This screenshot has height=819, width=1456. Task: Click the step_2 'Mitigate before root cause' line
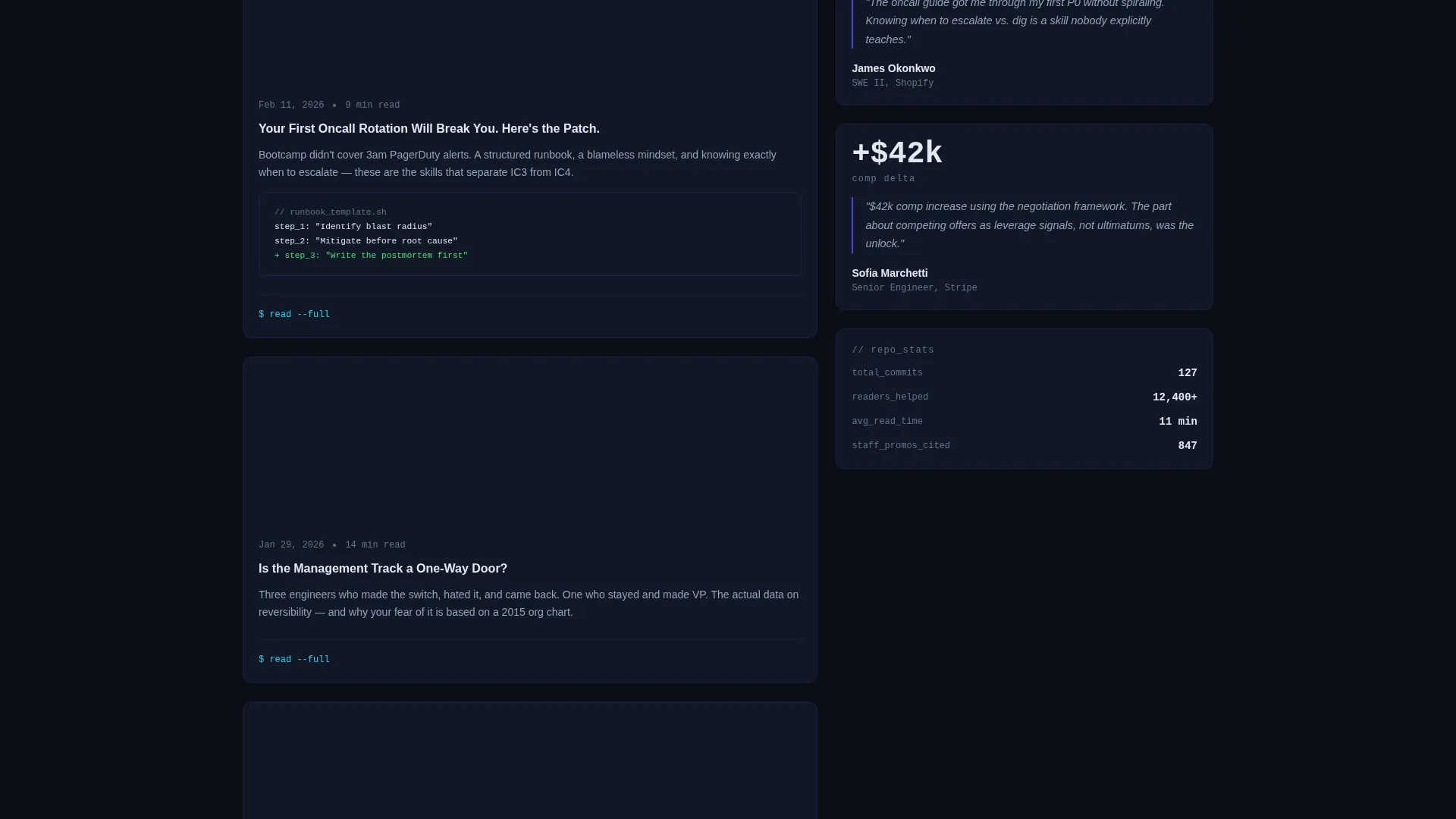[366, 241]
